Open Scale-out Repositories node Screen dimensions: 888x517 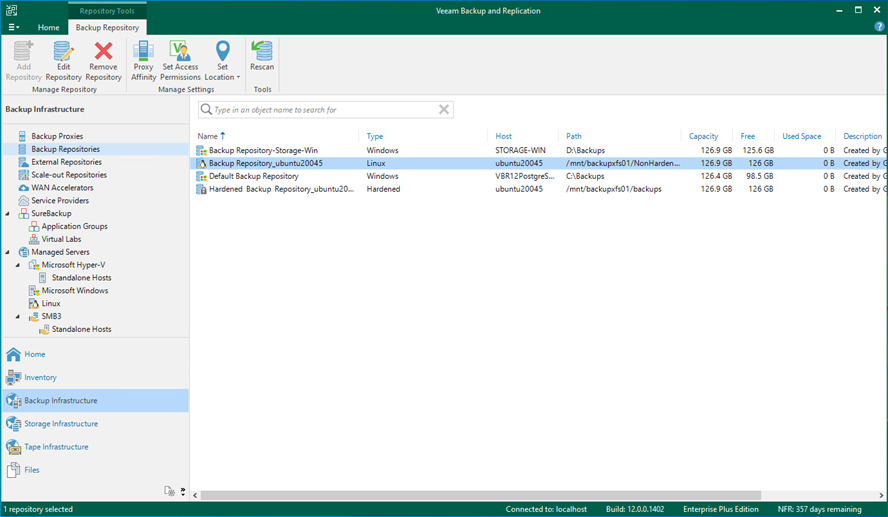click(69, 175)
